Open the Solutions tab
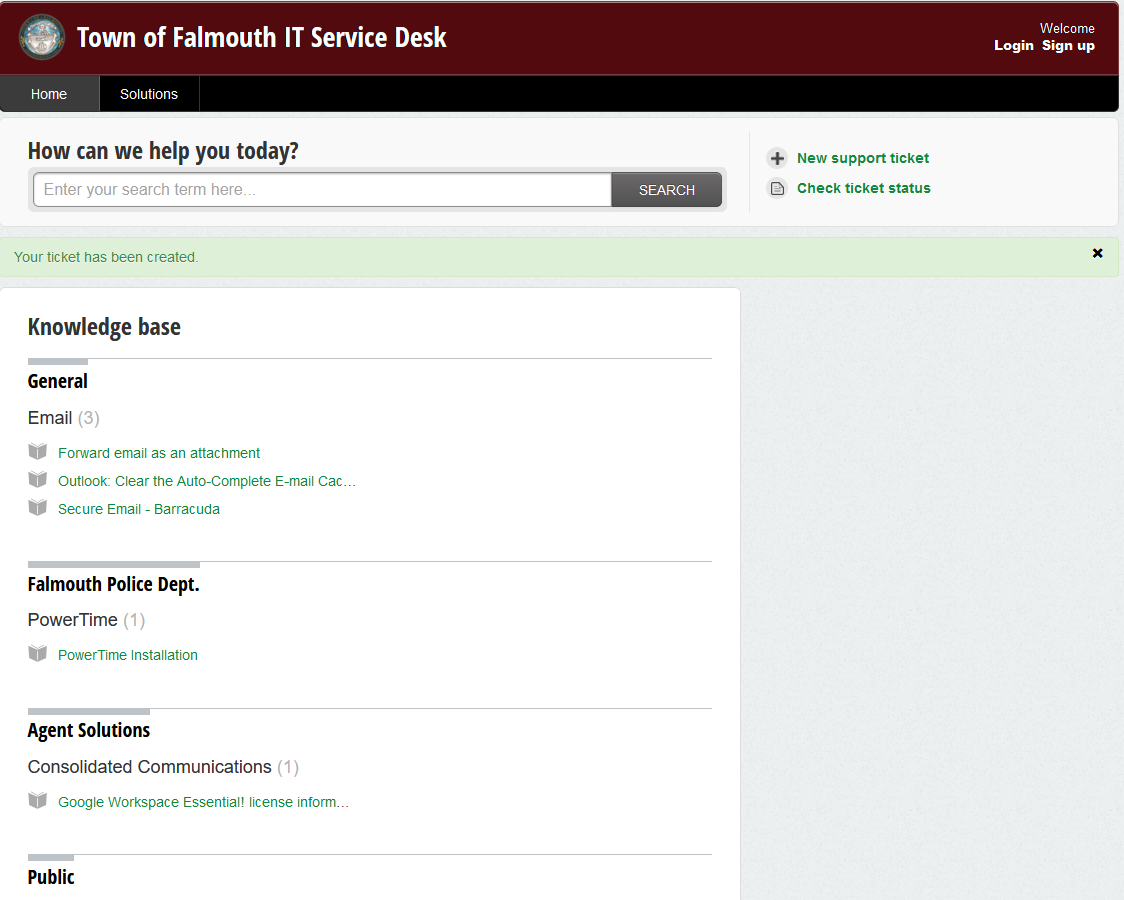This screenshot has width=1124, height=900. tap(149, 94)
